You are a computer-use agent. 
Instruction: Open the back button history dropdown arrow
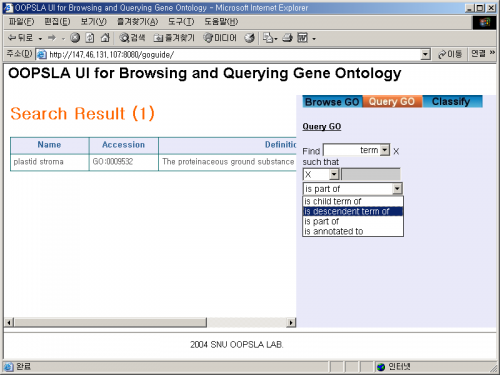click(x=40, y=39)
